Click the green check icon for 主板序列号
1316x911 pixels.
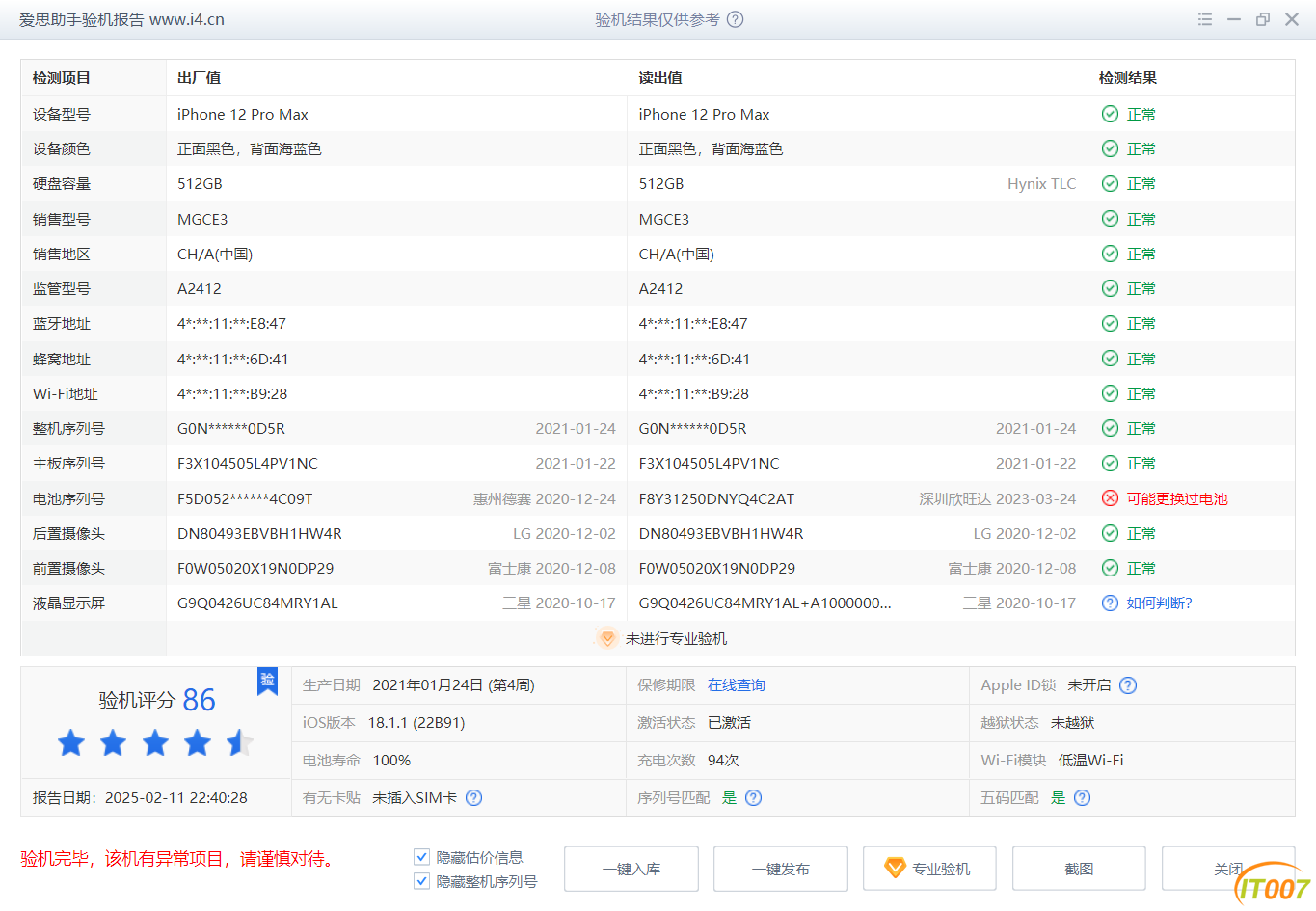tap(1110, 463)
